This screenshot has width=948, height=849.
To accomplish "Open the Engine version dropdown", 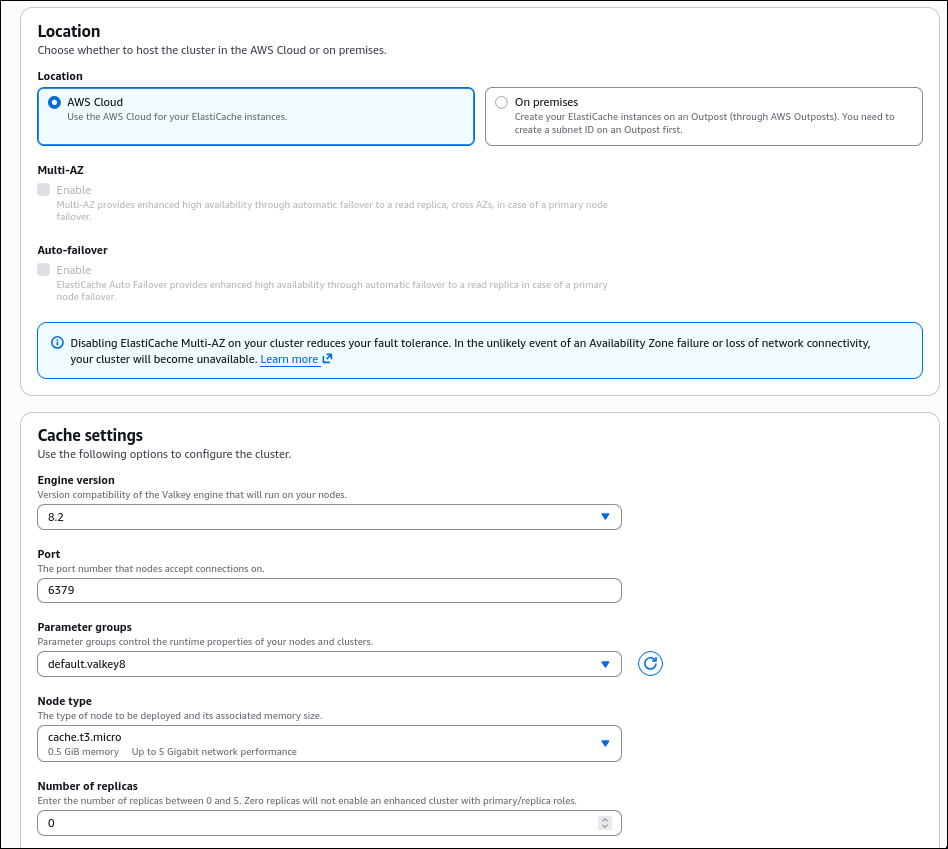I will click(x=329, y=517).
